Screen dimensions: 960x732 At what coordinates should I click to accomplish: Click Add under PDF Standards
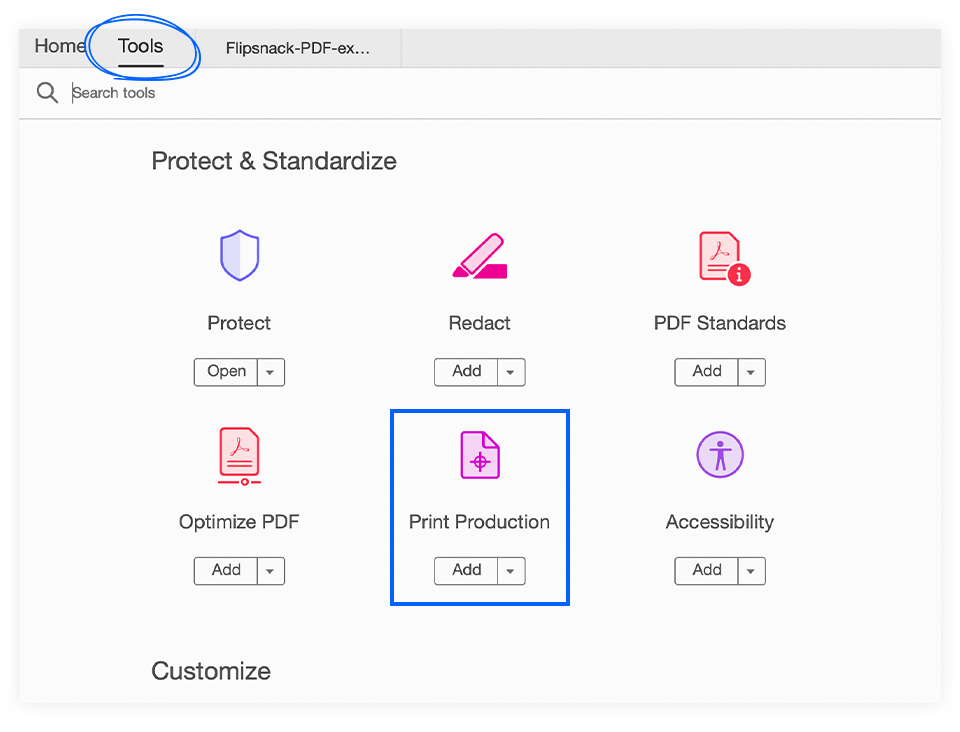click(708, 372)
